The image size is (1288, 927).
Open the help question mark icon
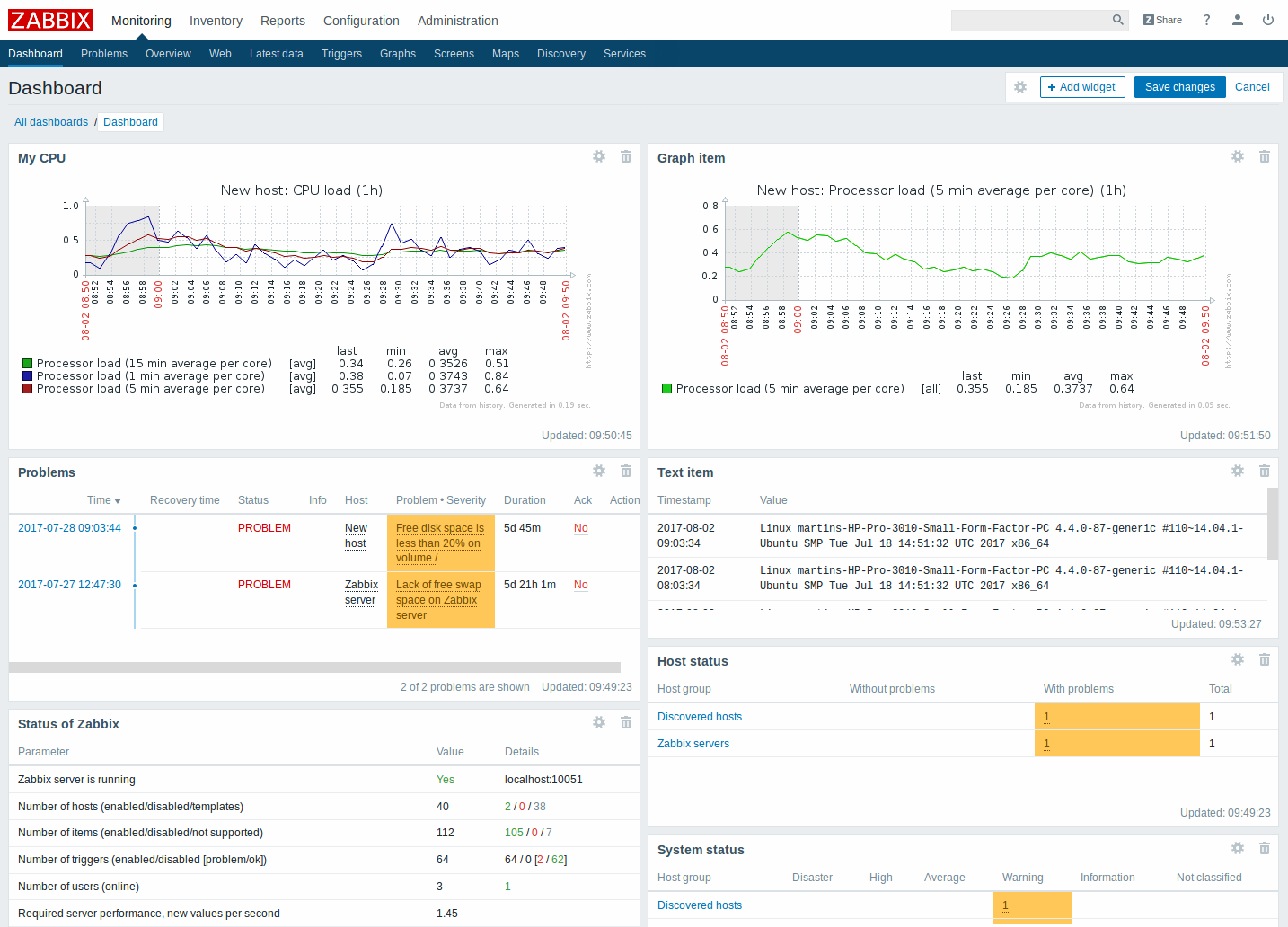point(1207,20)
